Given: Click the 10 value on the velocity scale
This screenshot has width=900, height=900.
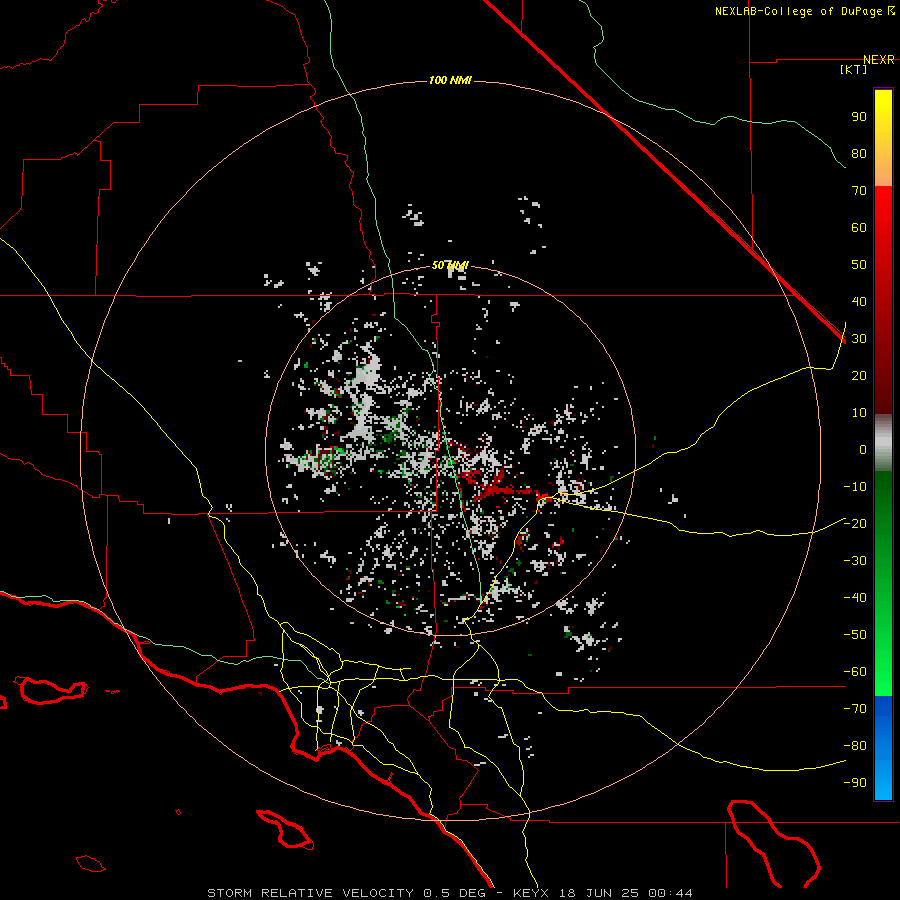Looking at the screenshot, I should click(x=859, y=413).
